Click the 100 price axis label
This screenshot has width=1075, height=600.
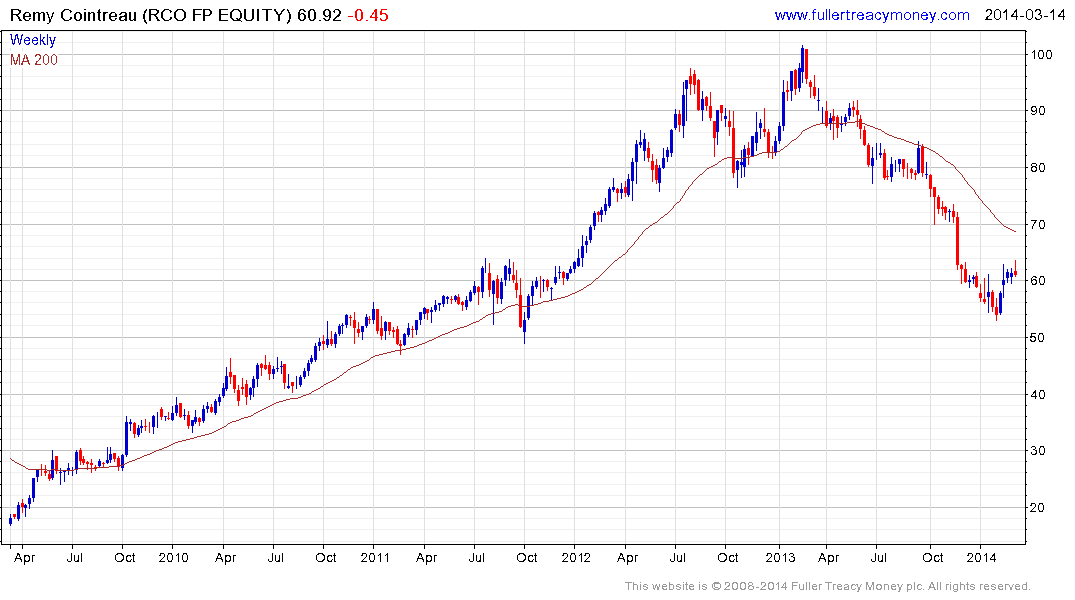[1042, 54]
